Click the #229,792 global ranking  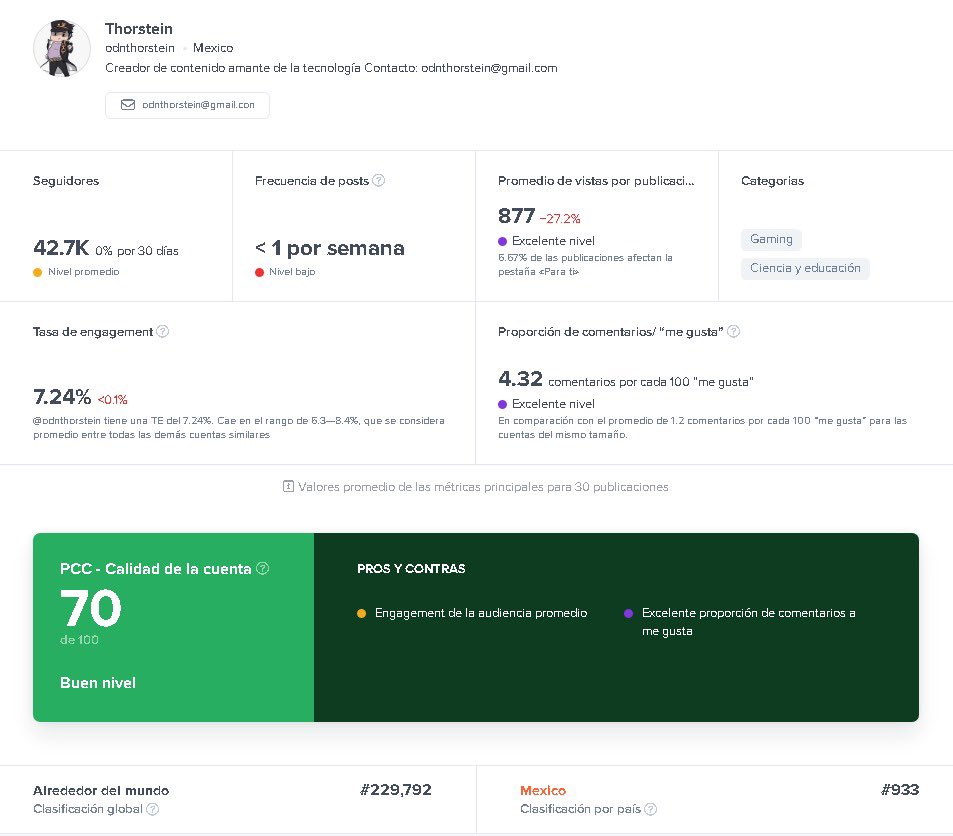click(x=396, y=790)
